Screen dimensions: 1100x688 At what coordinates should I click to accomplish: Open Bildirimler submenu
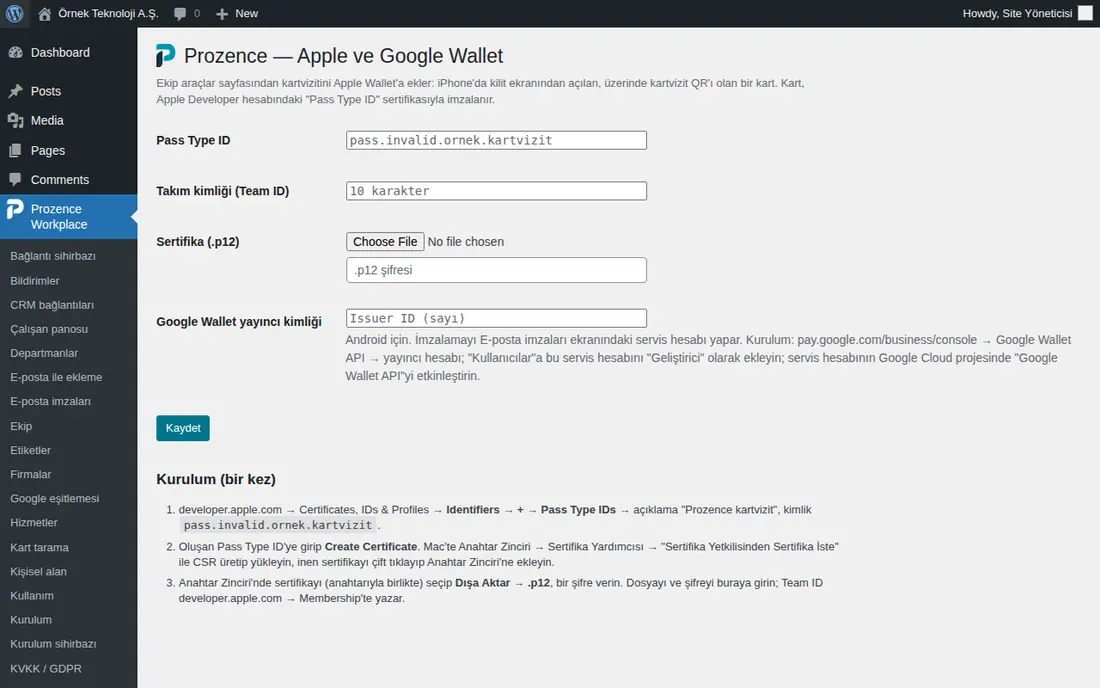coord(35,281)
